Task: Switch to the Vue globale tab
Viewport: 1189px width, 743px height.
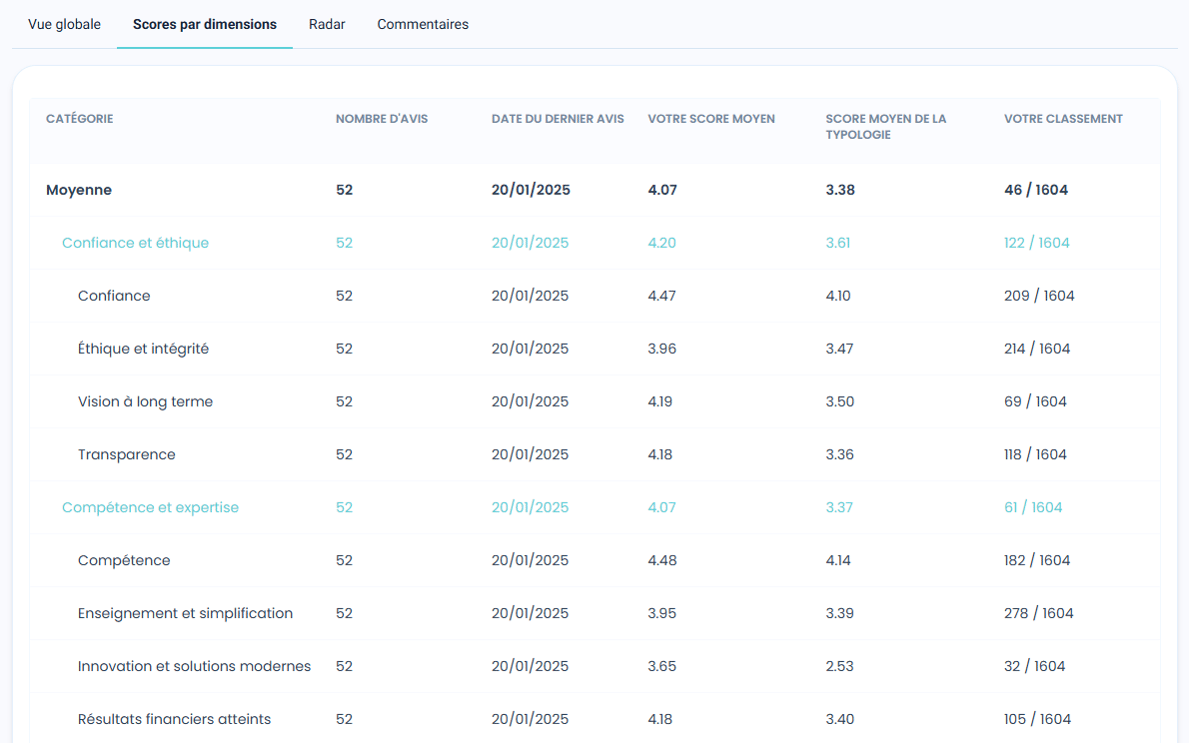Action: click(64, 24)
